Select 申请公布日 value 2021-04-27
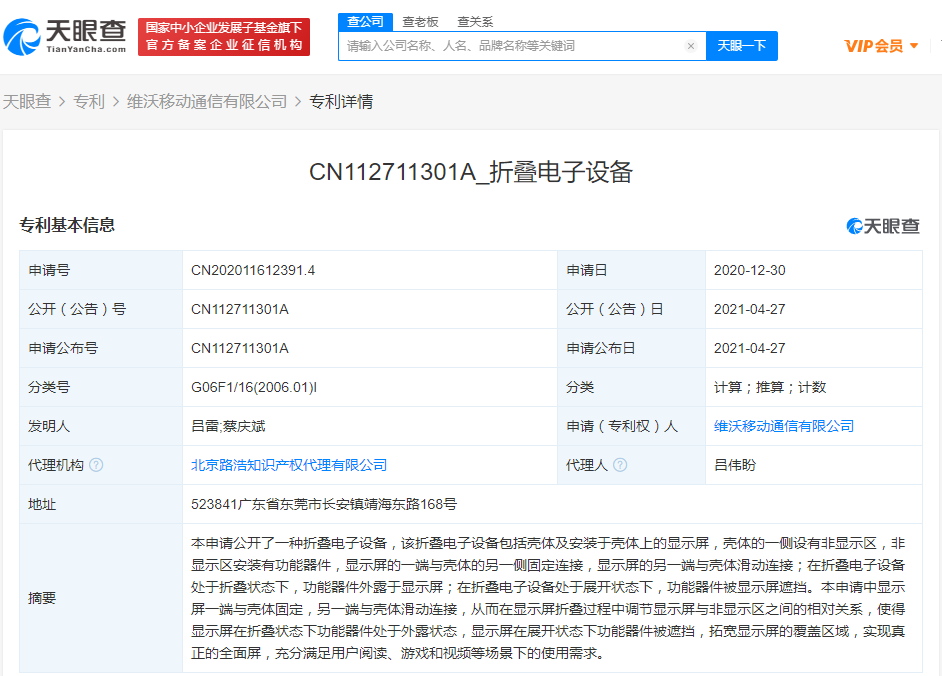Viewport: 942px width, 676px height. pyautogui.click(x=750, y=349)
